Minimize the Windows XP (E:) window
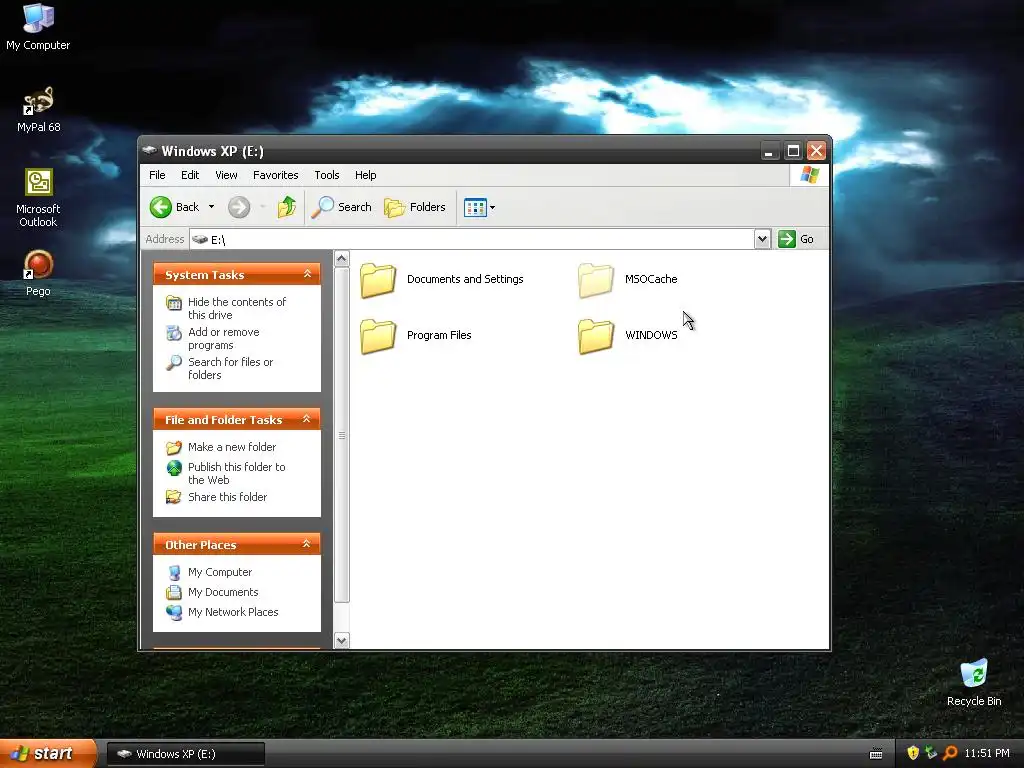Screen dimensions: 1024x768 (769, 152)
